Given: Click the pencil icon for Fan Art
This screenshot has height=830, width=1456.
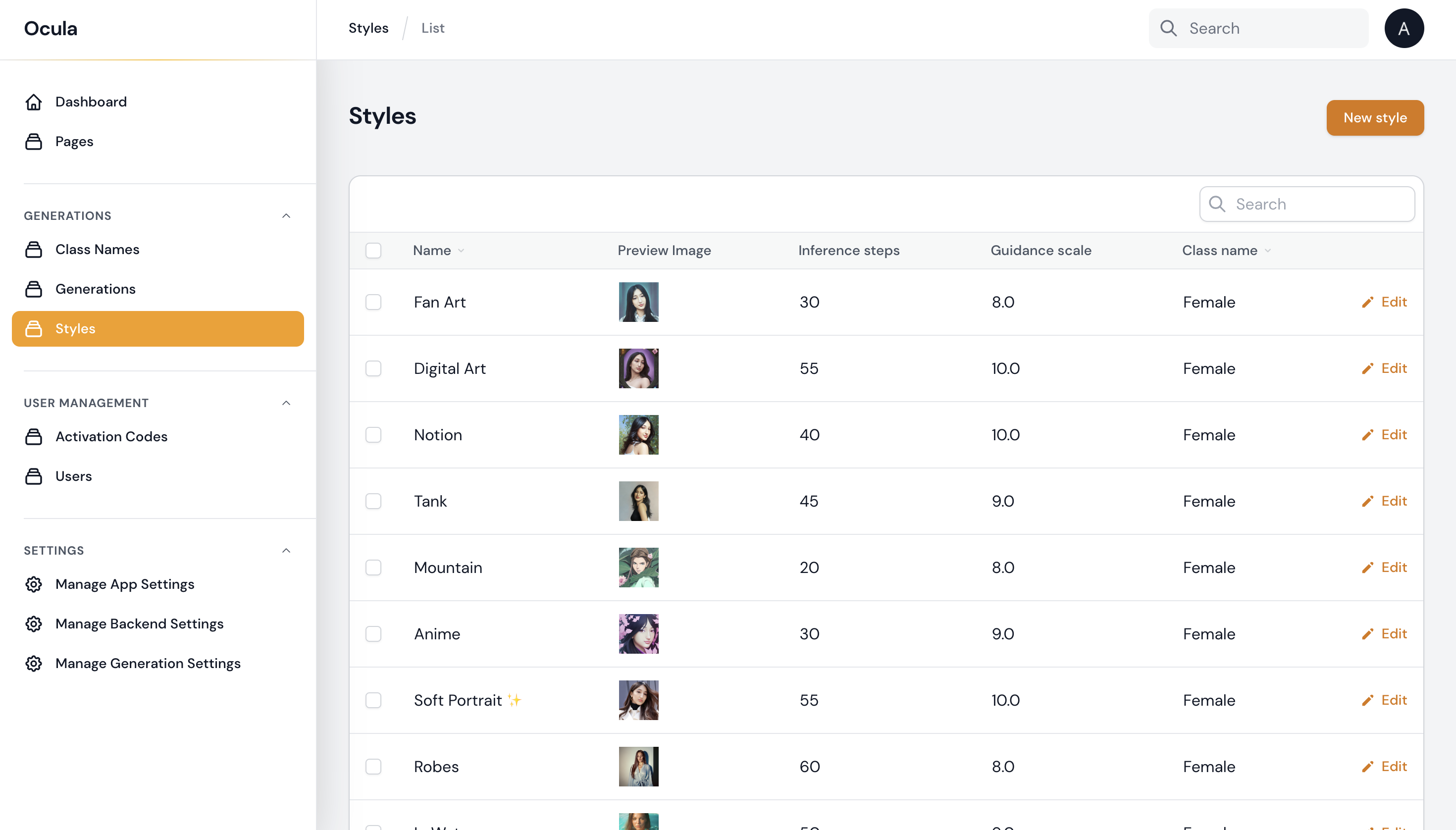Looking at the screenshot, I should 1367,302.
